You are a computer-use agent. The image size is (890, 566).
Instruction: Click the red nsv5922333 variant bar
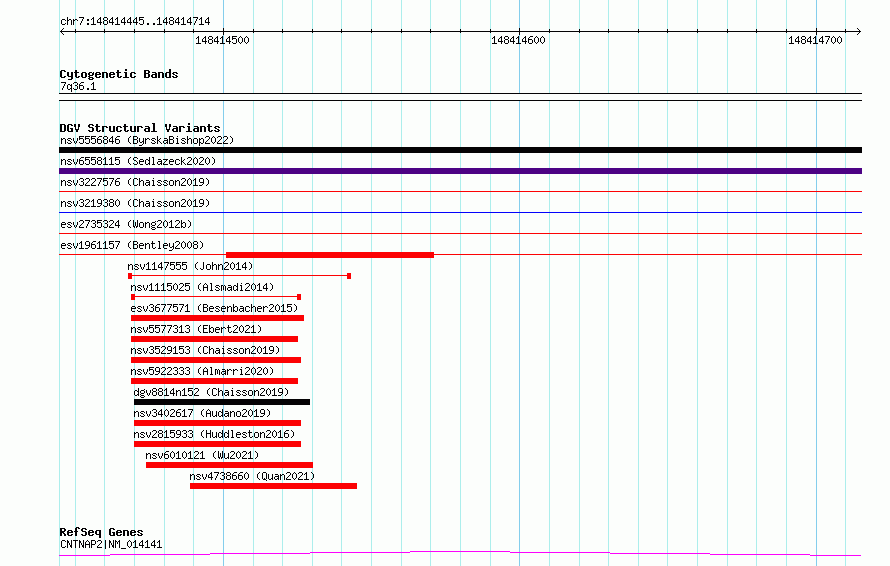(x=215, y=381)
